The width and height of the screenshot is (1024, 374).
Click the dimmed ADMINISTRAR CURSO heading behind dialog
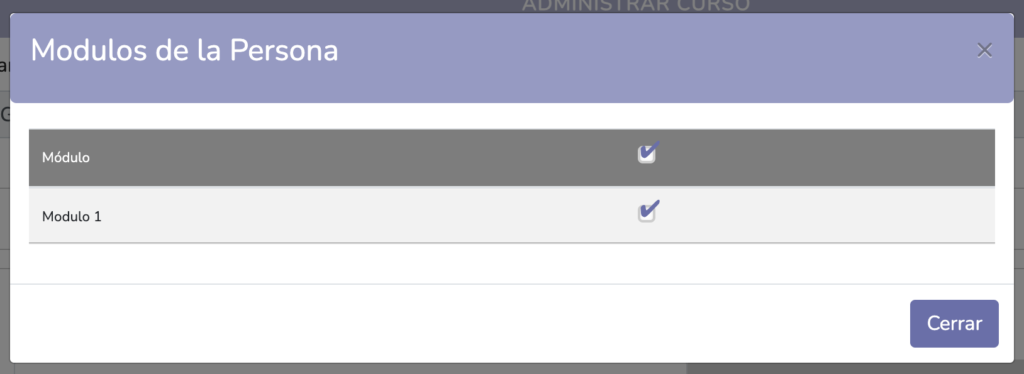636,6
